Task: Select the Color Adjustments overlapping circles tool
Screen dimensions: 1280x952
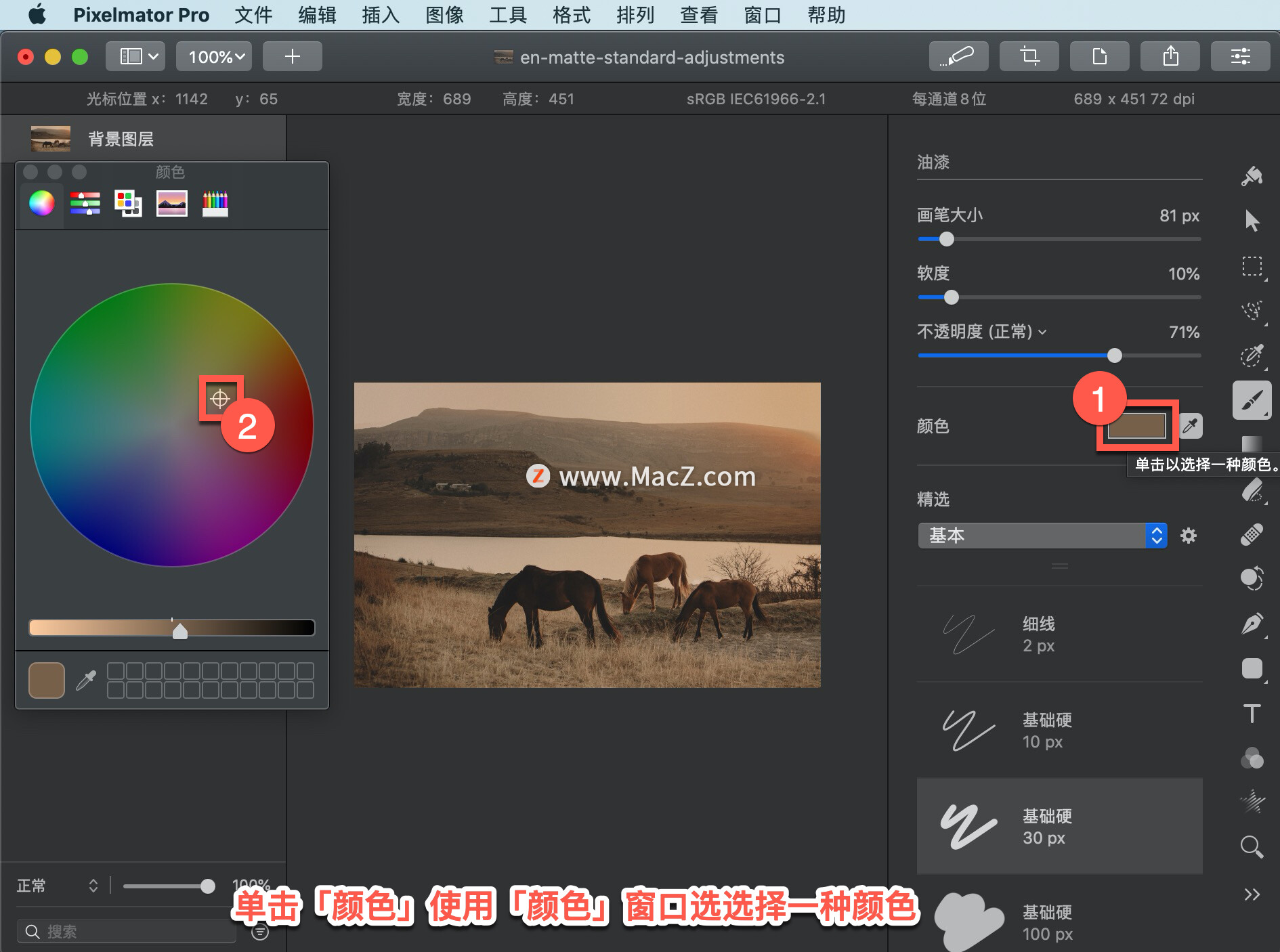Action: (x=1252, y=758)
